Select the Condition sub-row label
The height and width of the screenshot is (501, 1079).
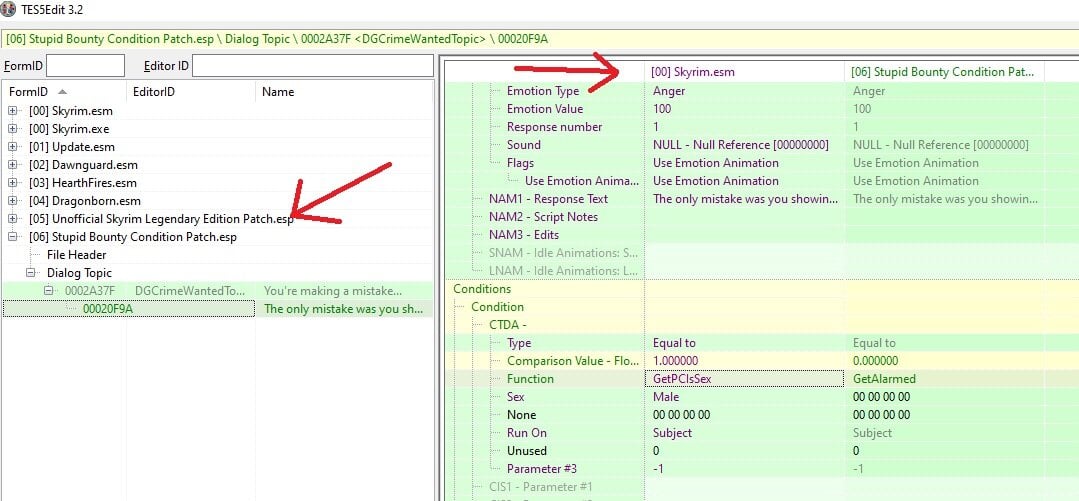coord(498,307)
